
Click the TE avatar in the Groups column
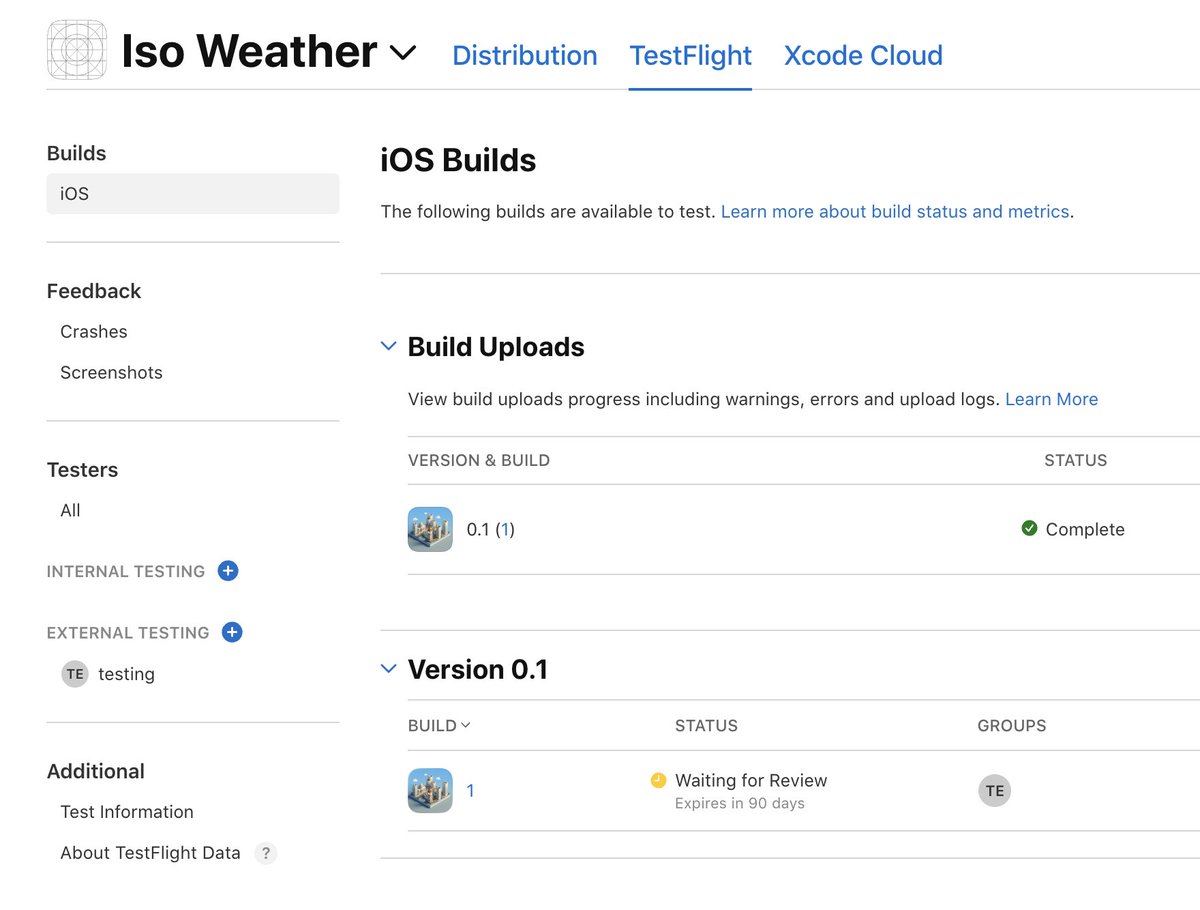994,790
